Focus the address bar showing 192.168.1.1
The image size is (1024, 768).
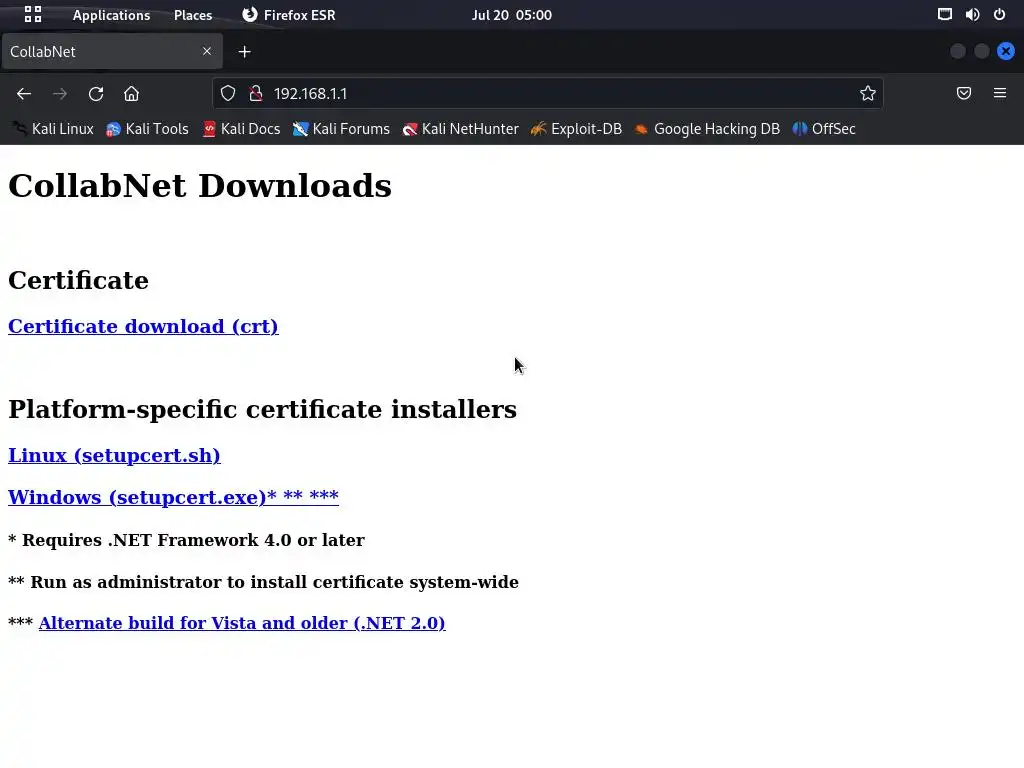(x=547, y=93)
